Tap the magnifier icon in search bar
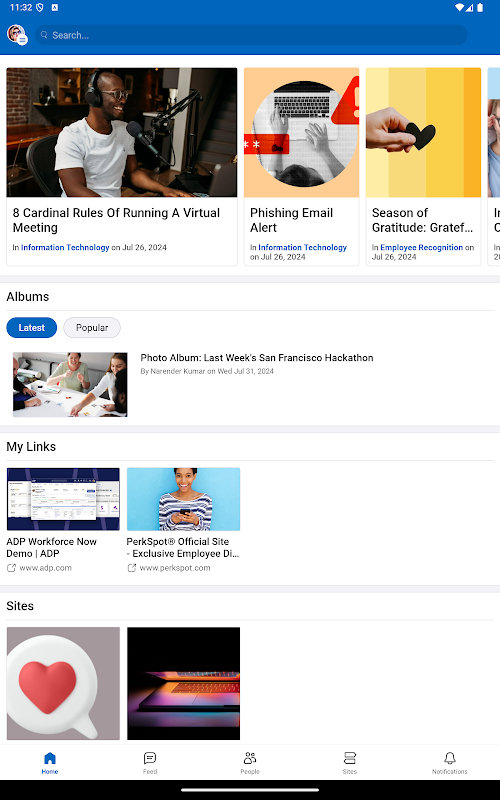The height and width of the screenshot is (800, 500). point(44,35)
